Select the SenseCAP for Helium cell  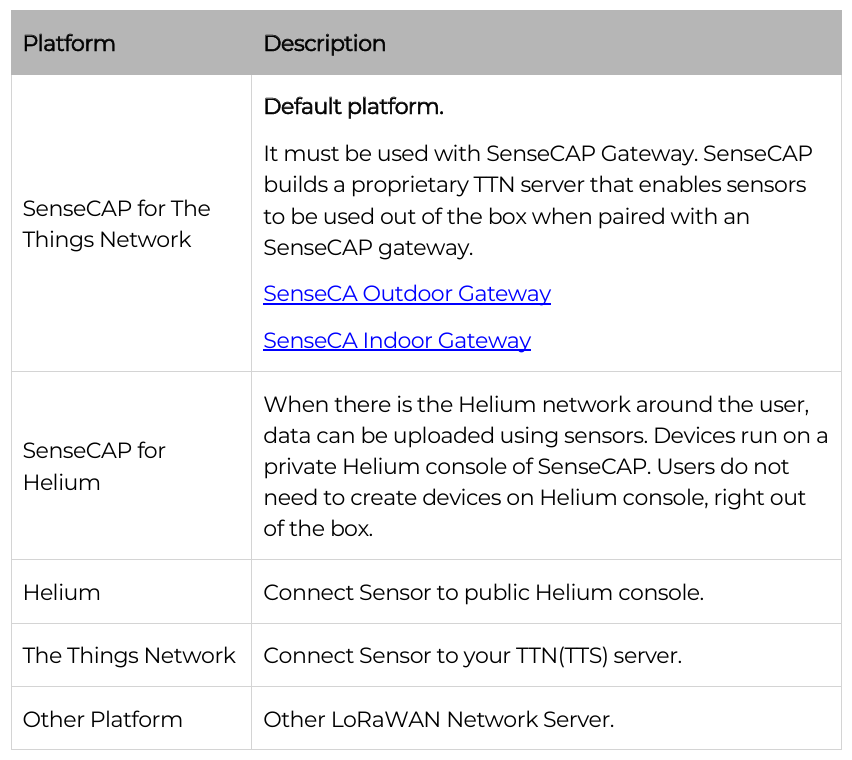[x=131, y=466]
